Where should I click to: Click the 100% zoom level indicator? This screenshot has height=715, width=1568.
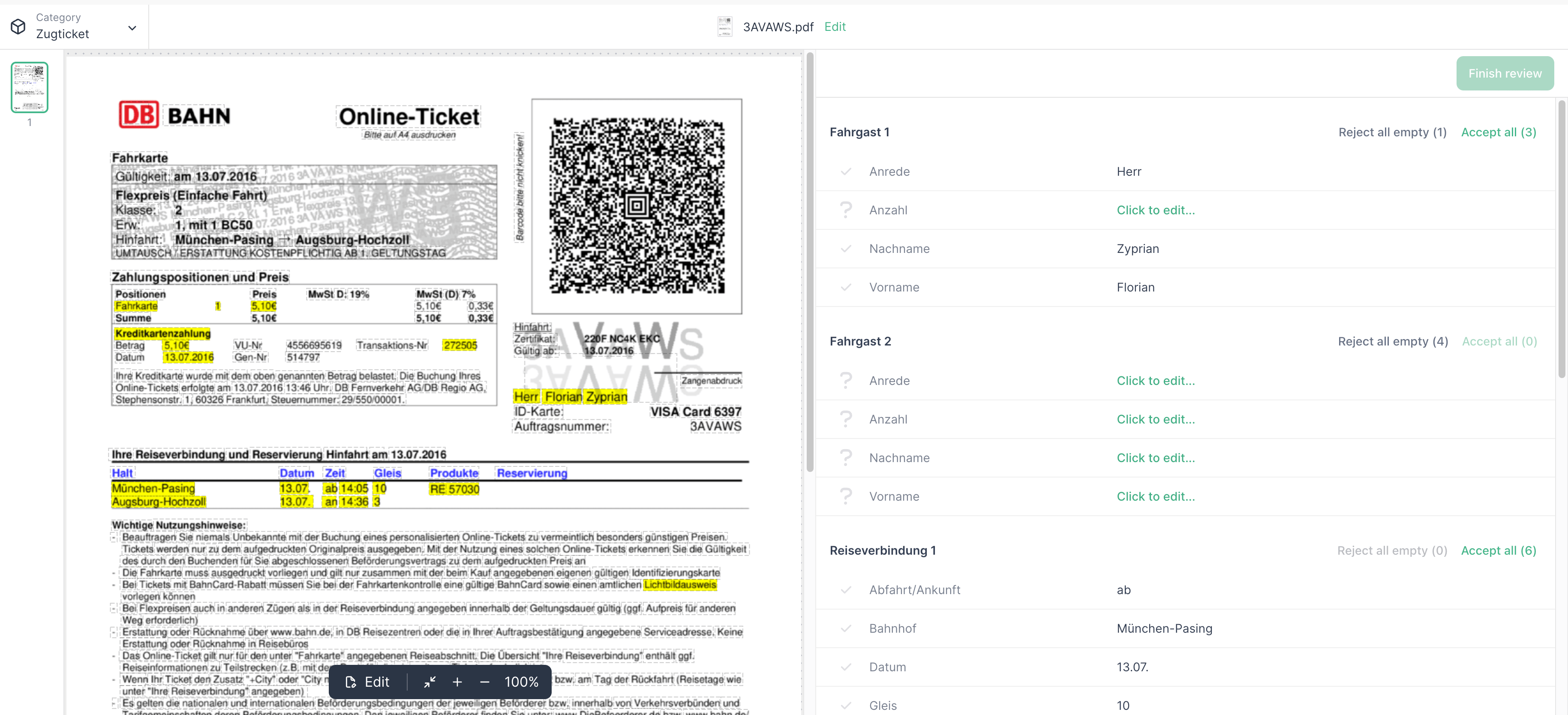[521, 682]
